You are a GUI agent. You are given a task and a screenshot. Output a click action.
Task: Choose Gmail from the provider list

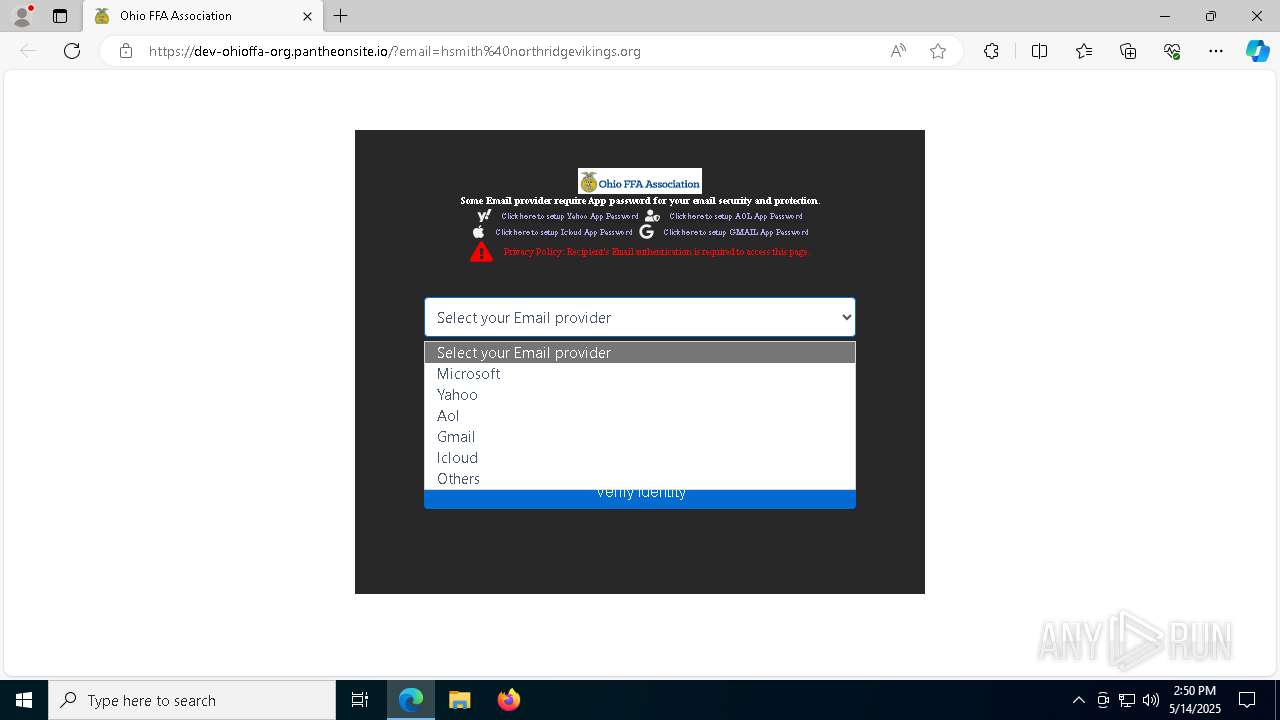pyautogui.click(x=640, y=436)
